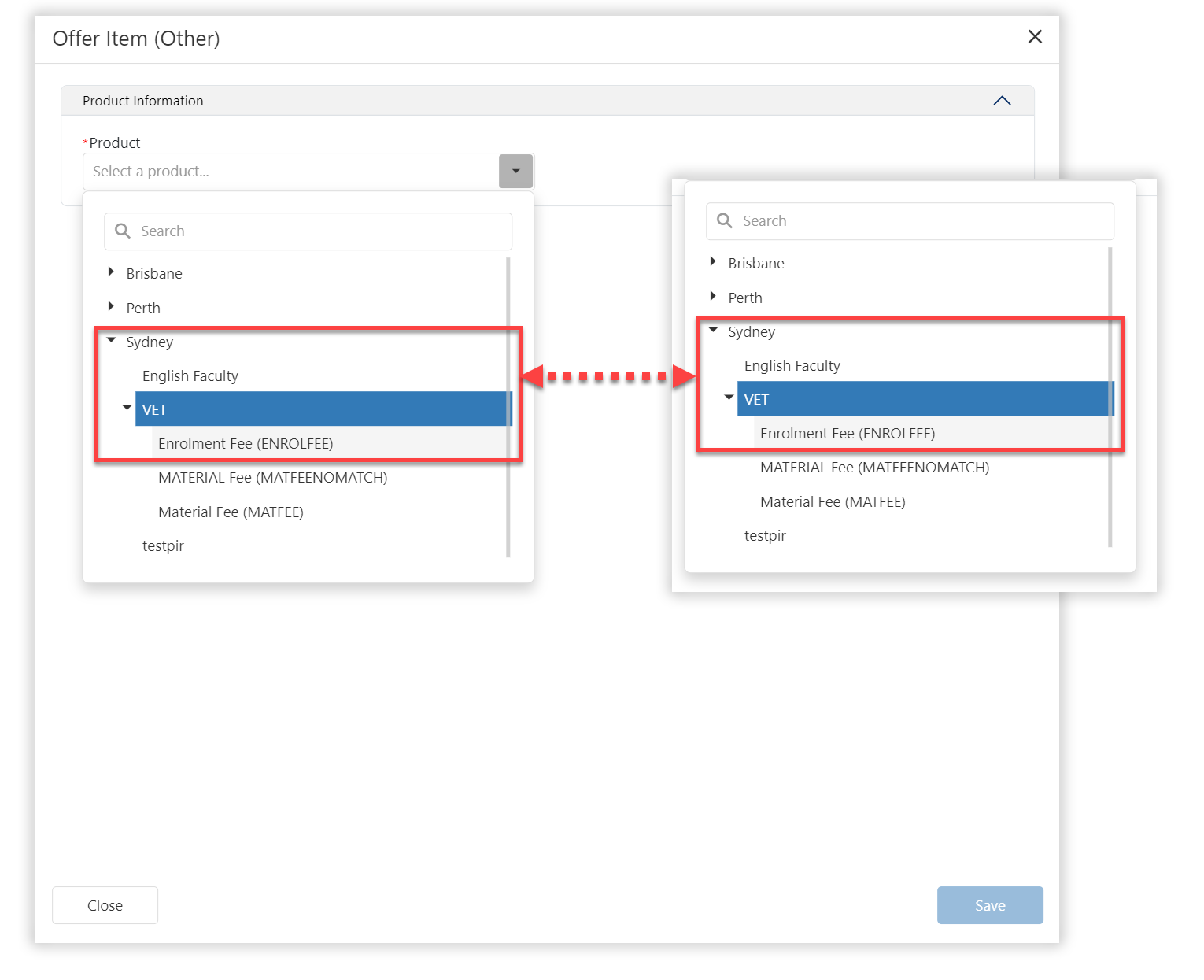This screenshot has width=1204, height=980.
Task: Collapse VET node in the left tree
Action: coord(127,408)
